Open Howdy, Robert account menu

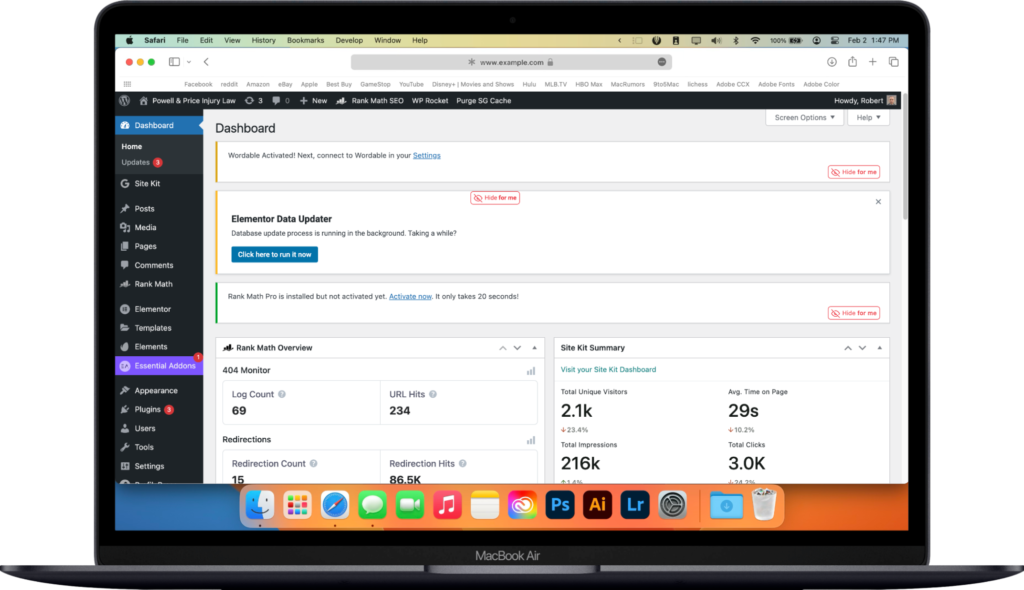coord(865,101)
